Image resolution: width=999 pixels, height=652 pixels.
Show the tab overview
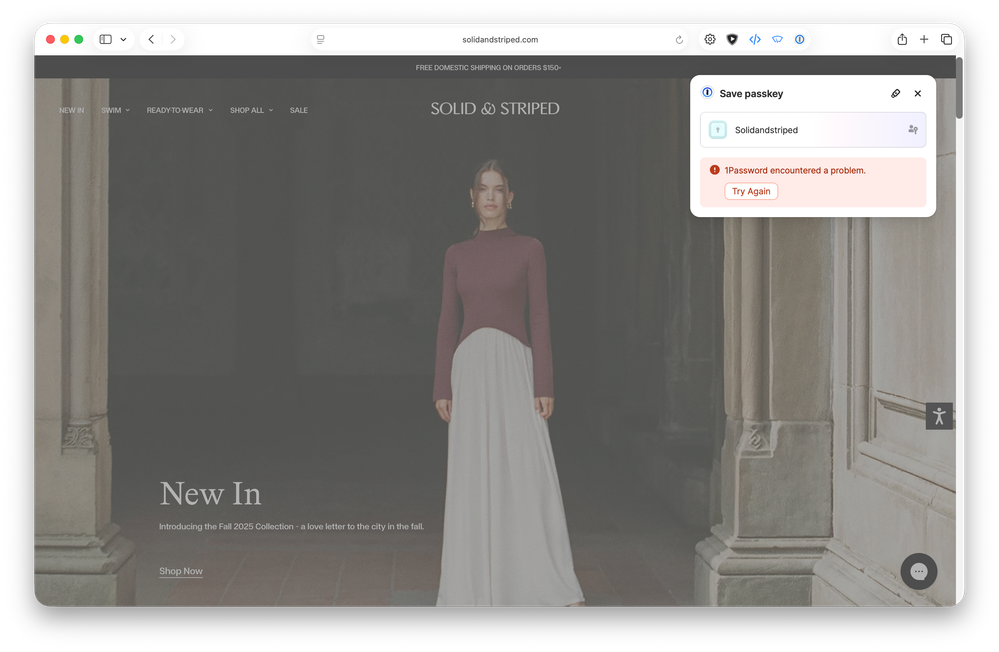tap(946, 40)
